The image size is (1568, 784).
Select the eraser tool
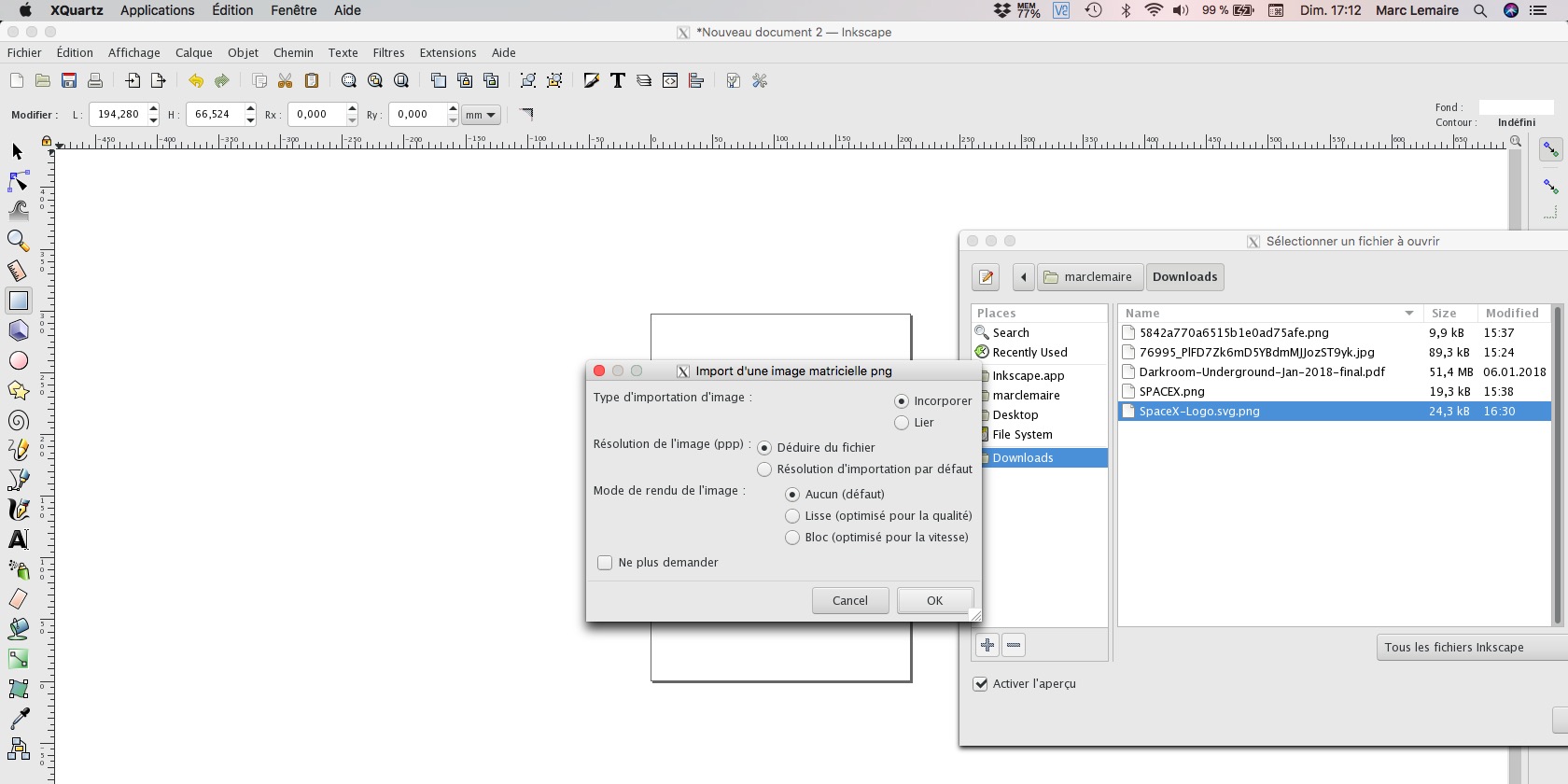click(18, 599)
